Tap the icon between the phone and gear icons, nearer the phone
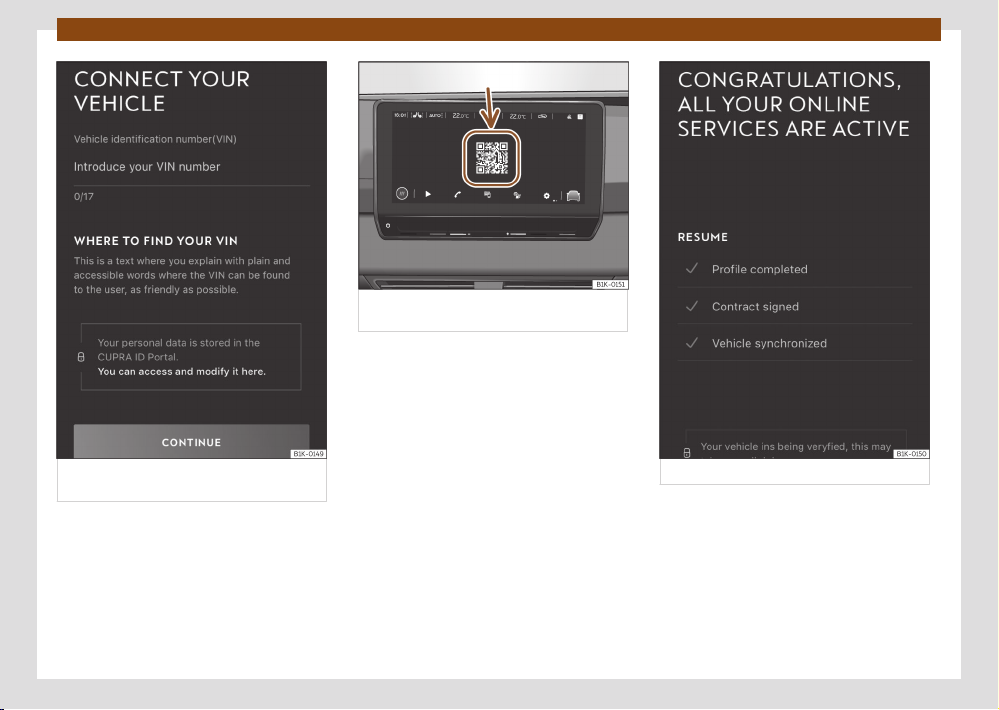999x710 pixels. tap(487, 194)
